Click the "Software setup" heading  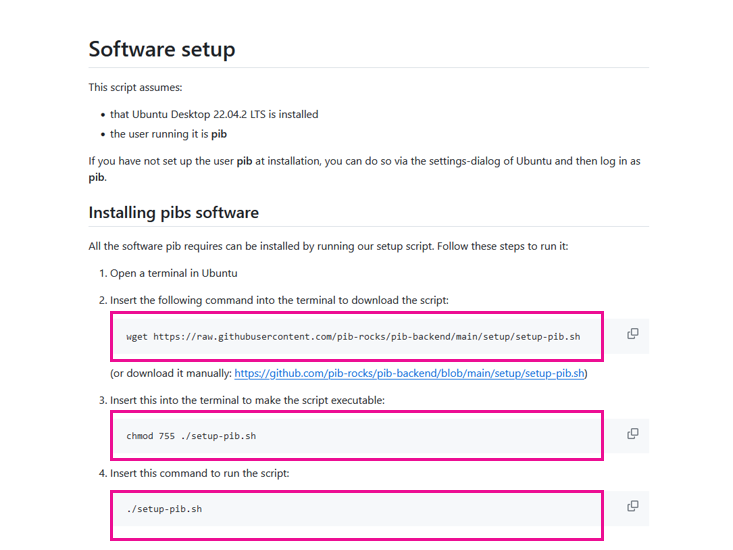coord(162,49)
